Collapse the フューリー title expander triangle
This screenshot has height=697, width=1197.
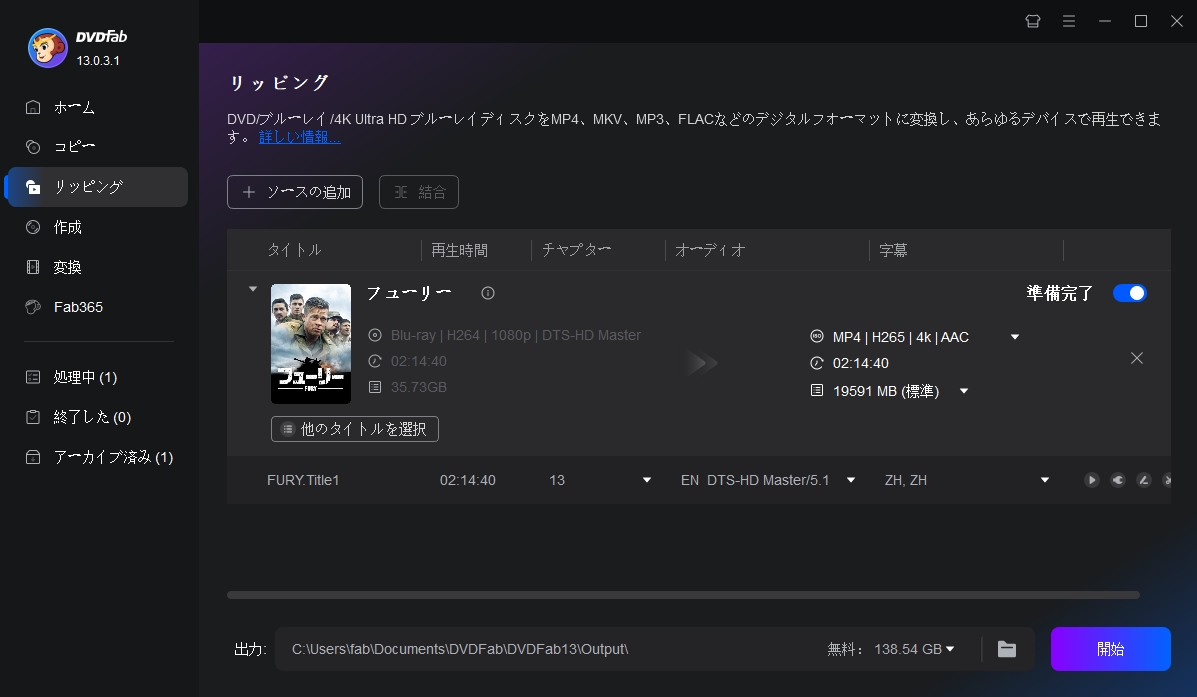[x=253, y=289]
